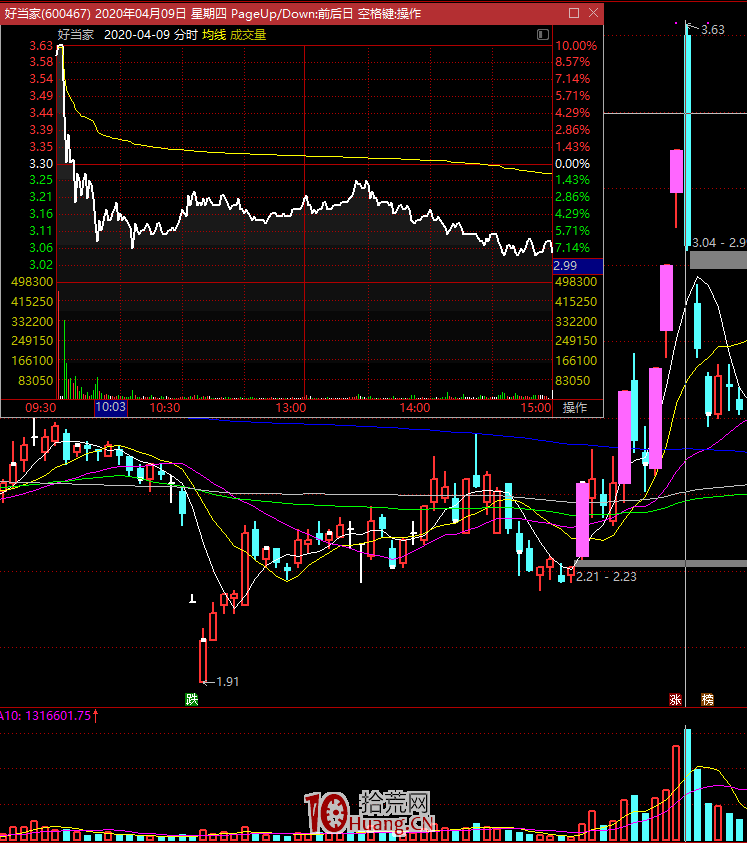
Task: Click the 3.04 - 2.9 gap label
Action: [719, 243]
